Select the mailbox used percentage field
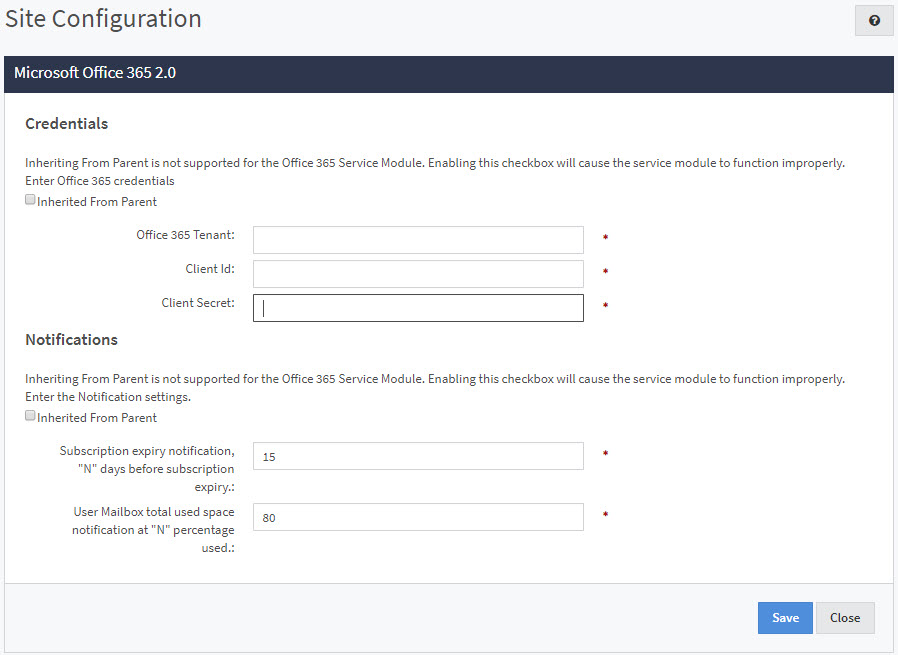The width and height of the screenshot is (898, 655). click(x=418, y=517)
